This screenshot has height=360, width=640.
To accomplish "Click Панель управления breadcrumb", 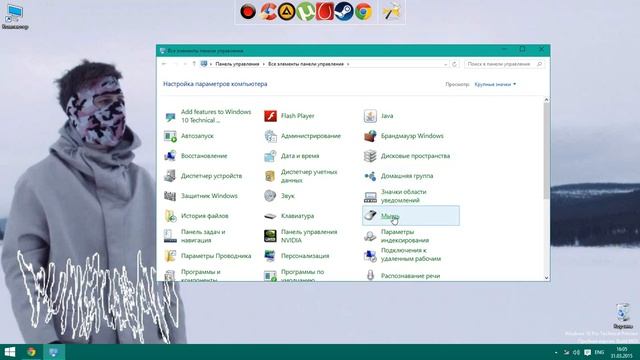I will pos(237,64).
